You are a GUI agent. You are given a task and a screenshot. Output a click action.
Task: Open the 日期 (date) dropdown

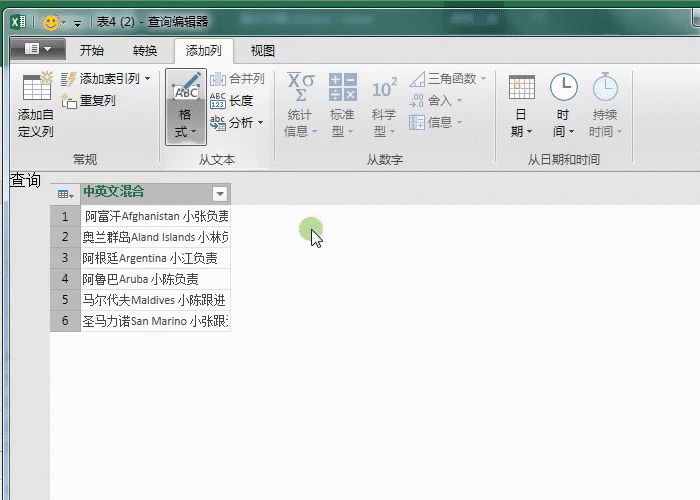(521, 106)
